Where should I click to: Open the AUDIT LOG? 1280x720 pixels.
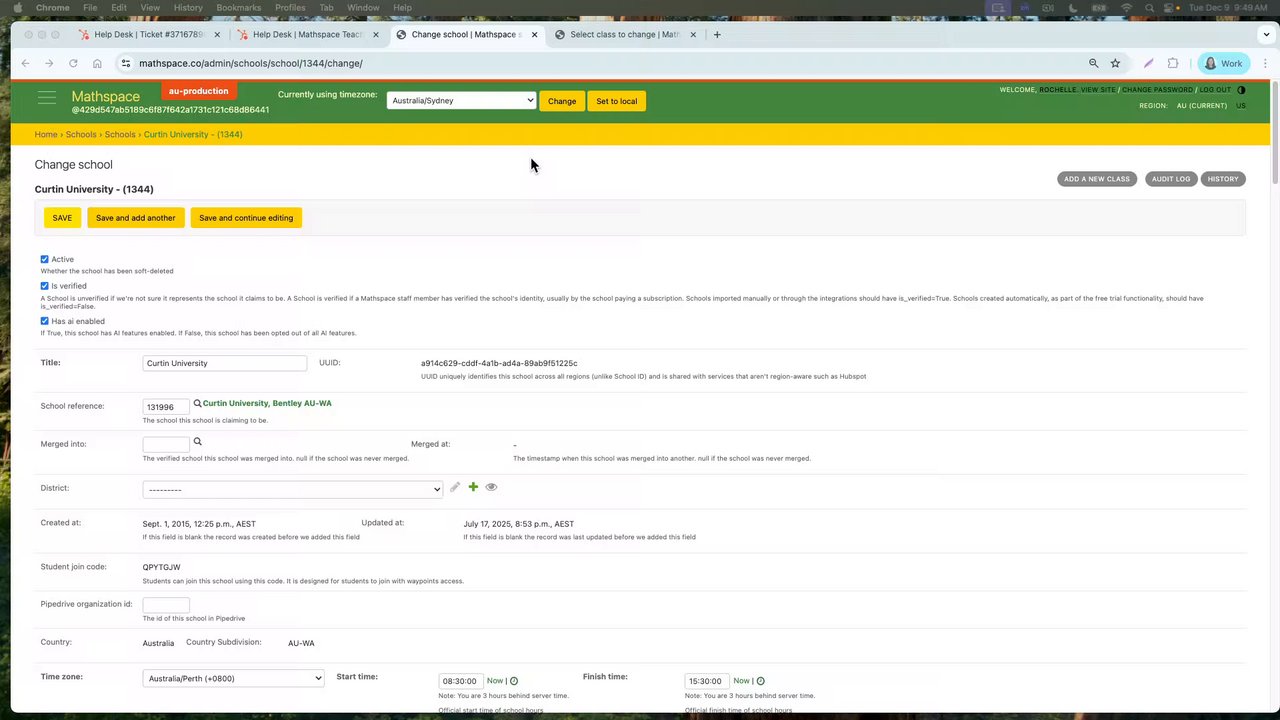coord(1171,179)
